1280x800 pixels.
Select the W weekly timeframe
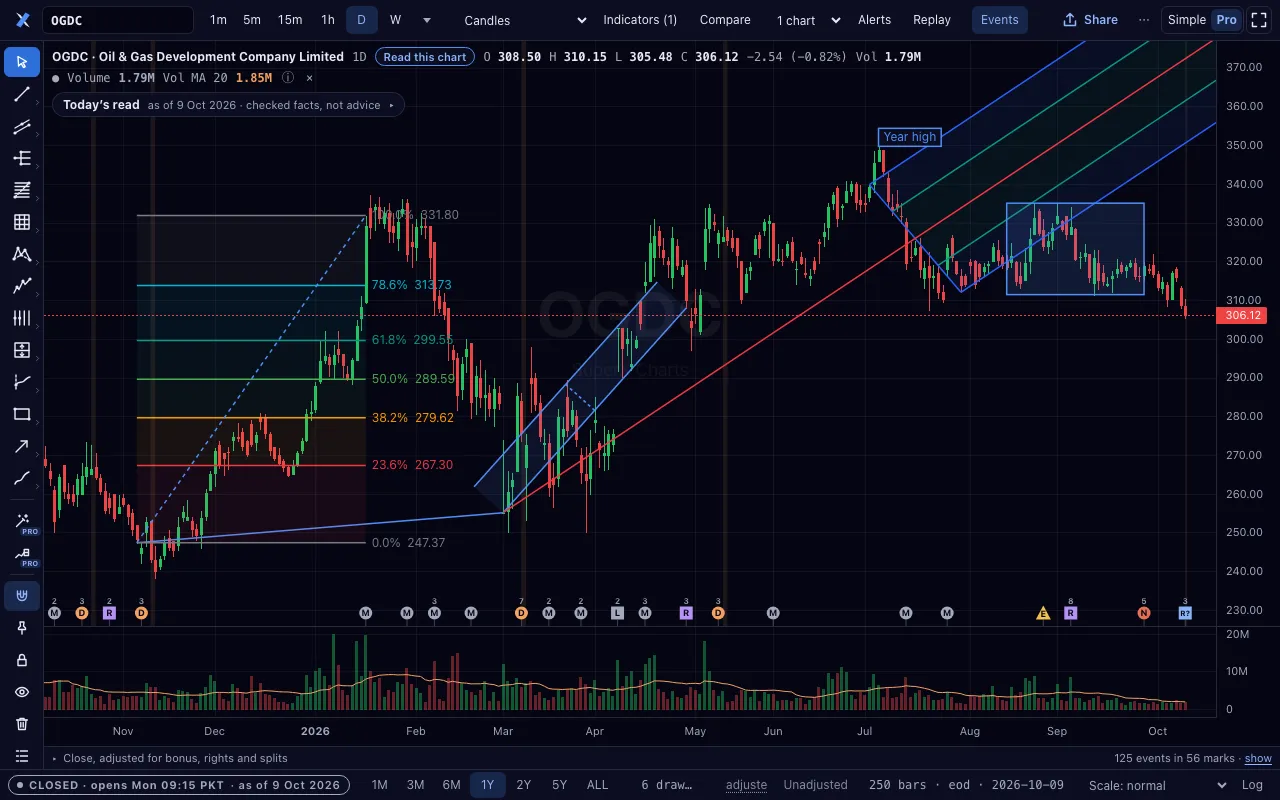click(395, 20)
